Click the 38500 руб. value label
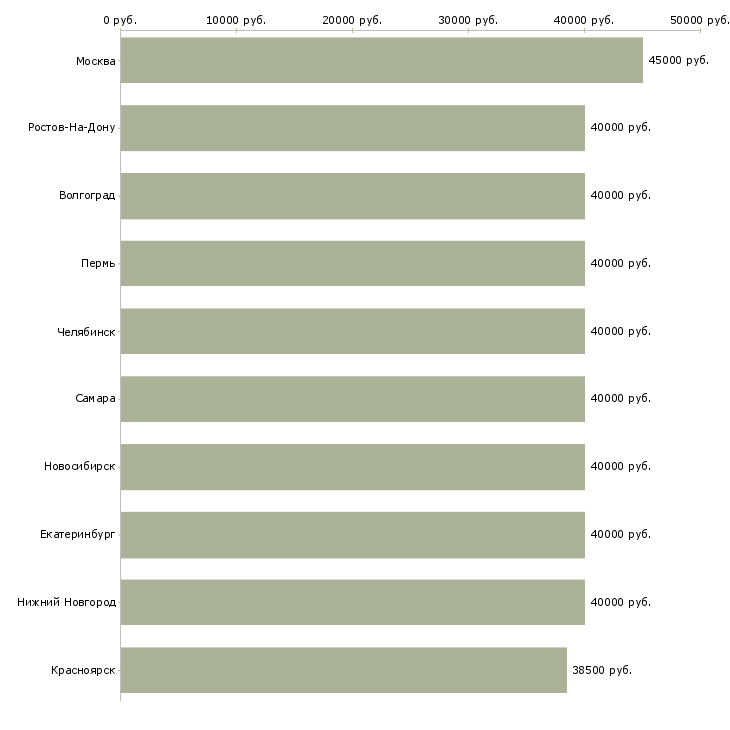 [x=602, y=670]
